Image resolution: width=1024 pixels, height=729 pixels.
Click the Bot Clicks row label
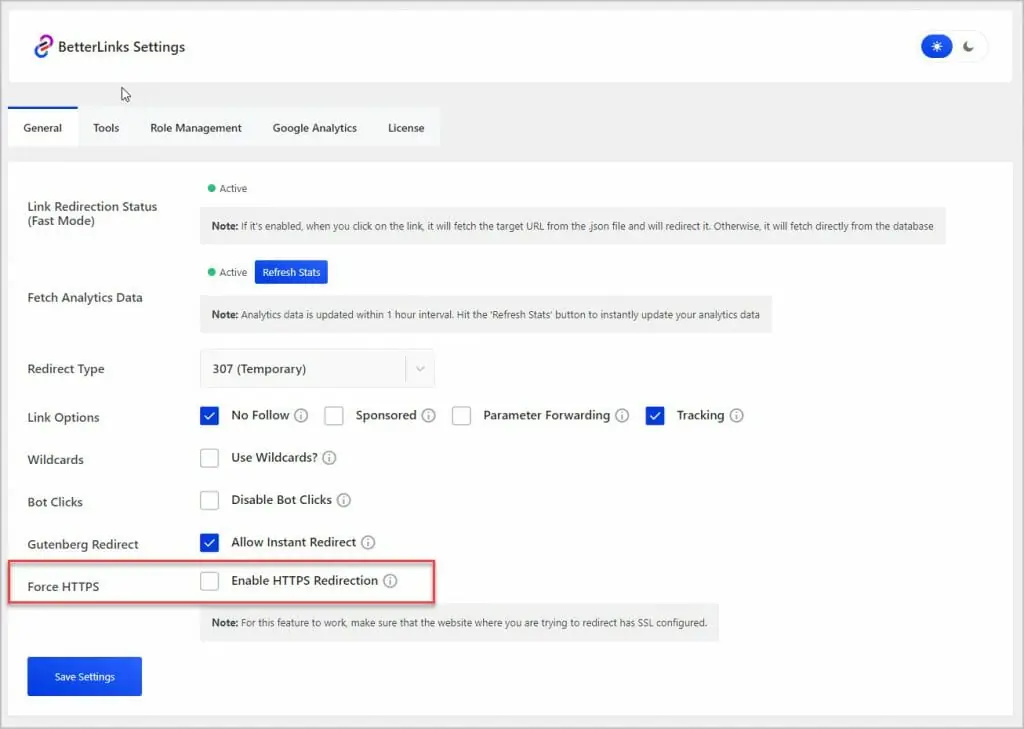[x=55, y=502]
